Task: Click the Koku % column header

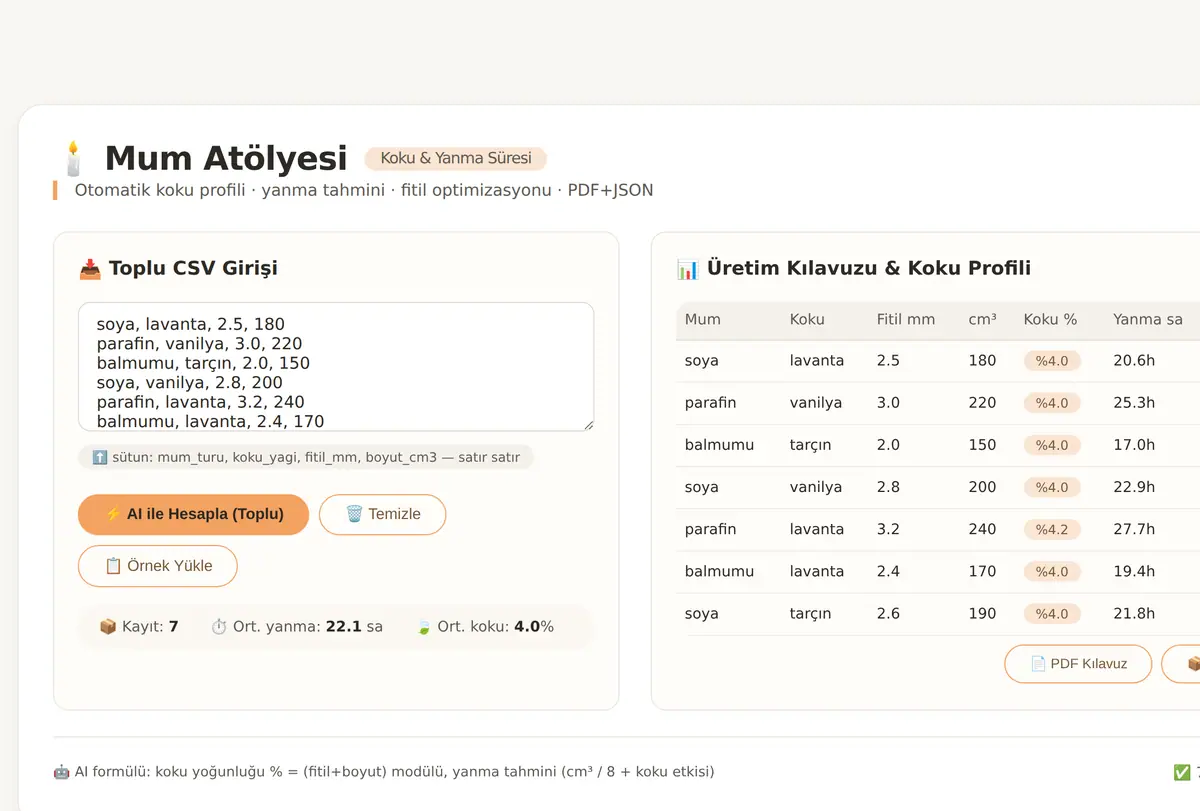Action: click(1050, 320)
